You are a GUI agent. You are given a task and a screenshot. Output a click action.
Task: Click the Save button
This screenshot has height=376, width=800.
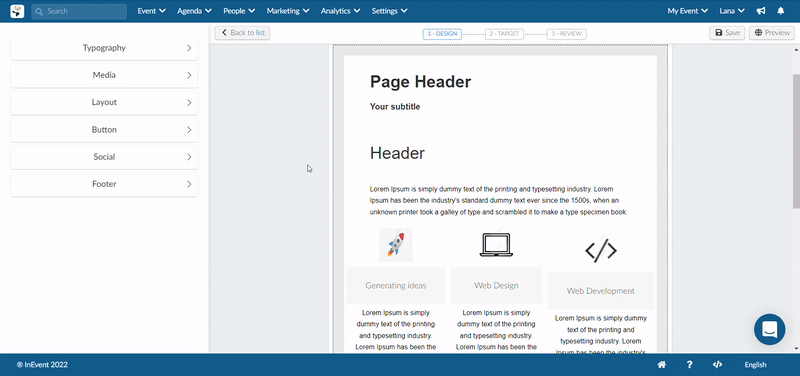[727, 33]
